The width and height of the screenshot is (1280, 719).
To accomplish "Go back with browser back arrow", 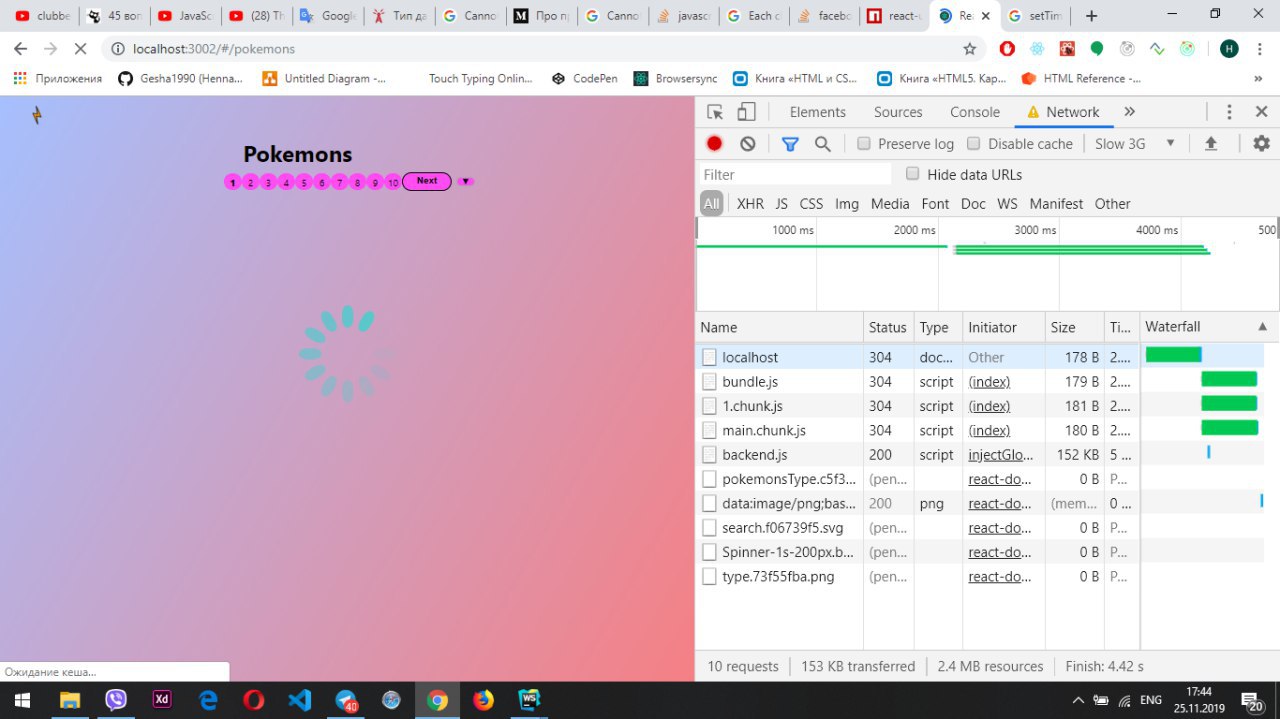I will 20,48.
